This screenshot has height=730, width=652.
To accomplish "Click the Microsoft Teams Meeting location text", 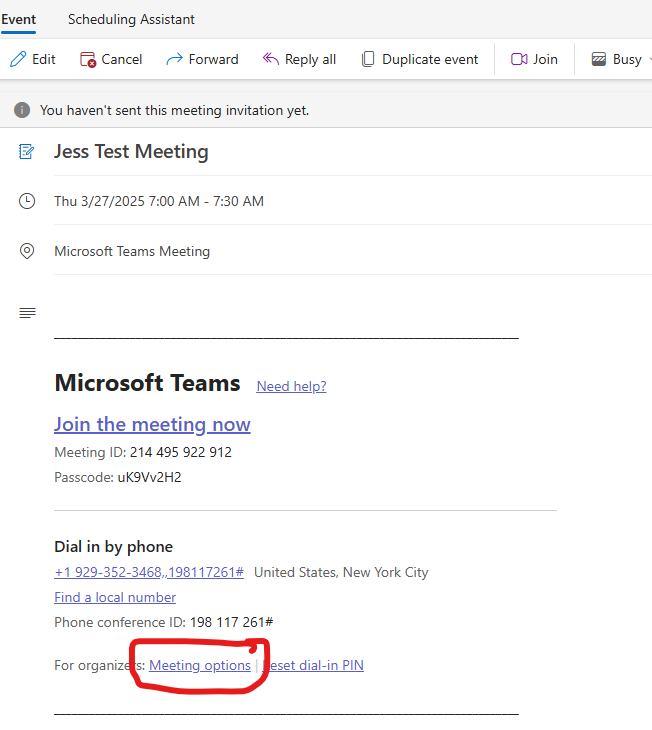I will point(132,251).
